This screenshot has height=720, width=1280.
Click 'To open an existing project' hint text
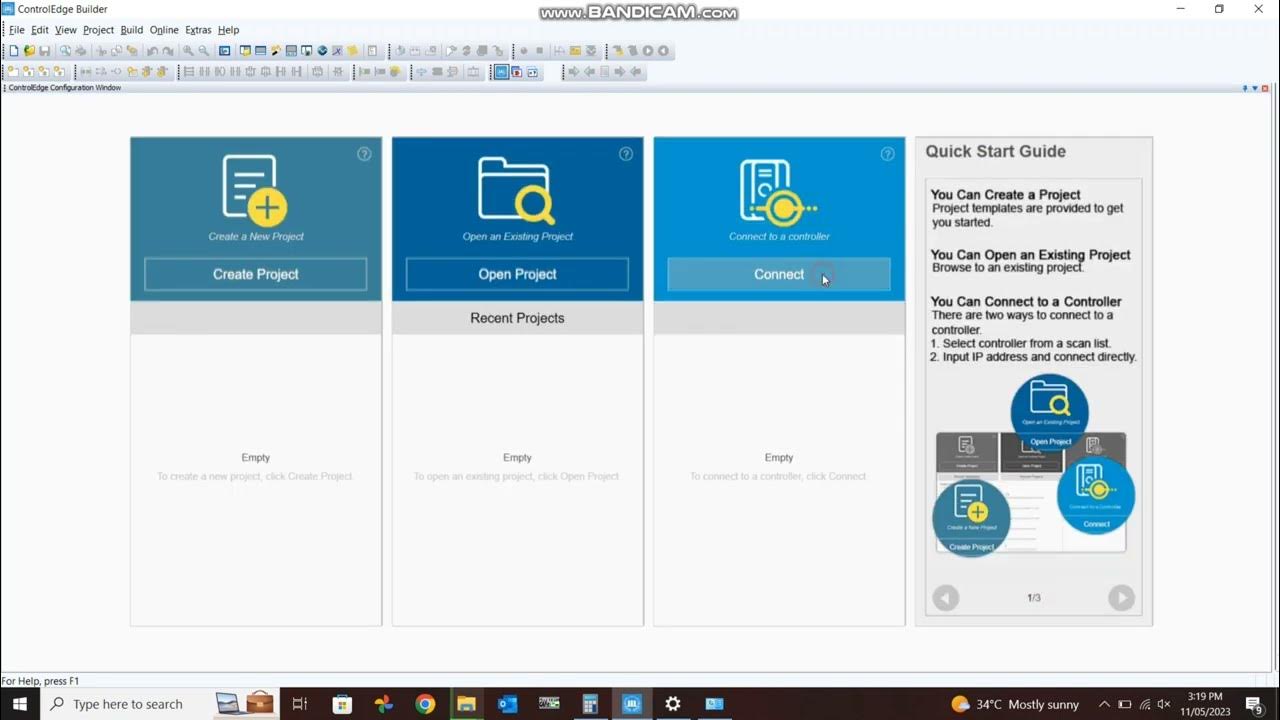(517, 476)
